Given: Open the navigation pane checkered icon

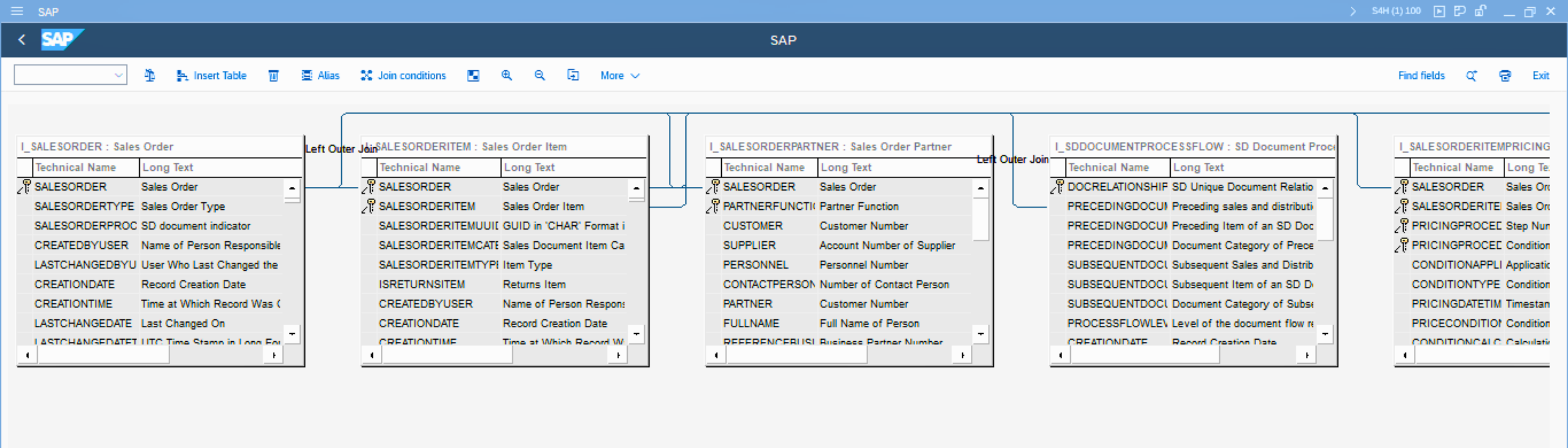Looking at the screenshot, I should [x=473, y=75].
